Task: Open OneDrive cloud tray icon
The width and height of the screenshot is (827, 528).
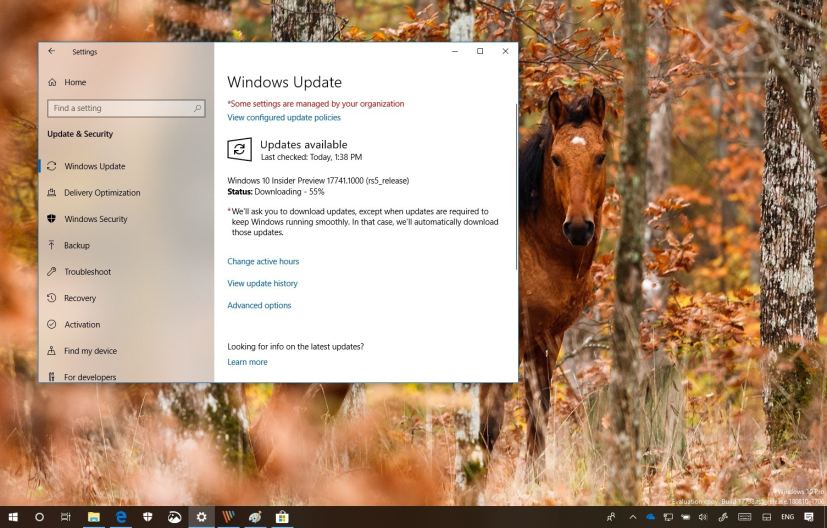Action: pyautogui.click(x=650, y=517)
